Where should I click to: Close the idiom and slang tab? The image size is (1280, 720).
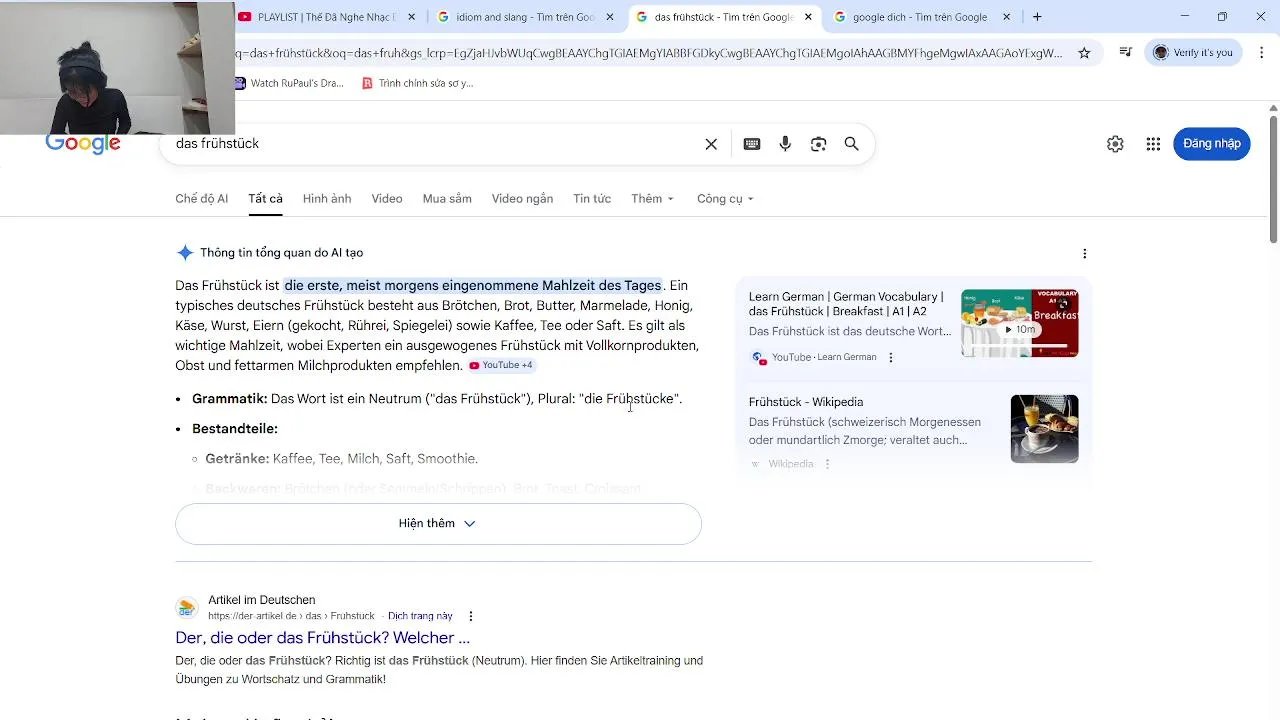pos(610,17)
